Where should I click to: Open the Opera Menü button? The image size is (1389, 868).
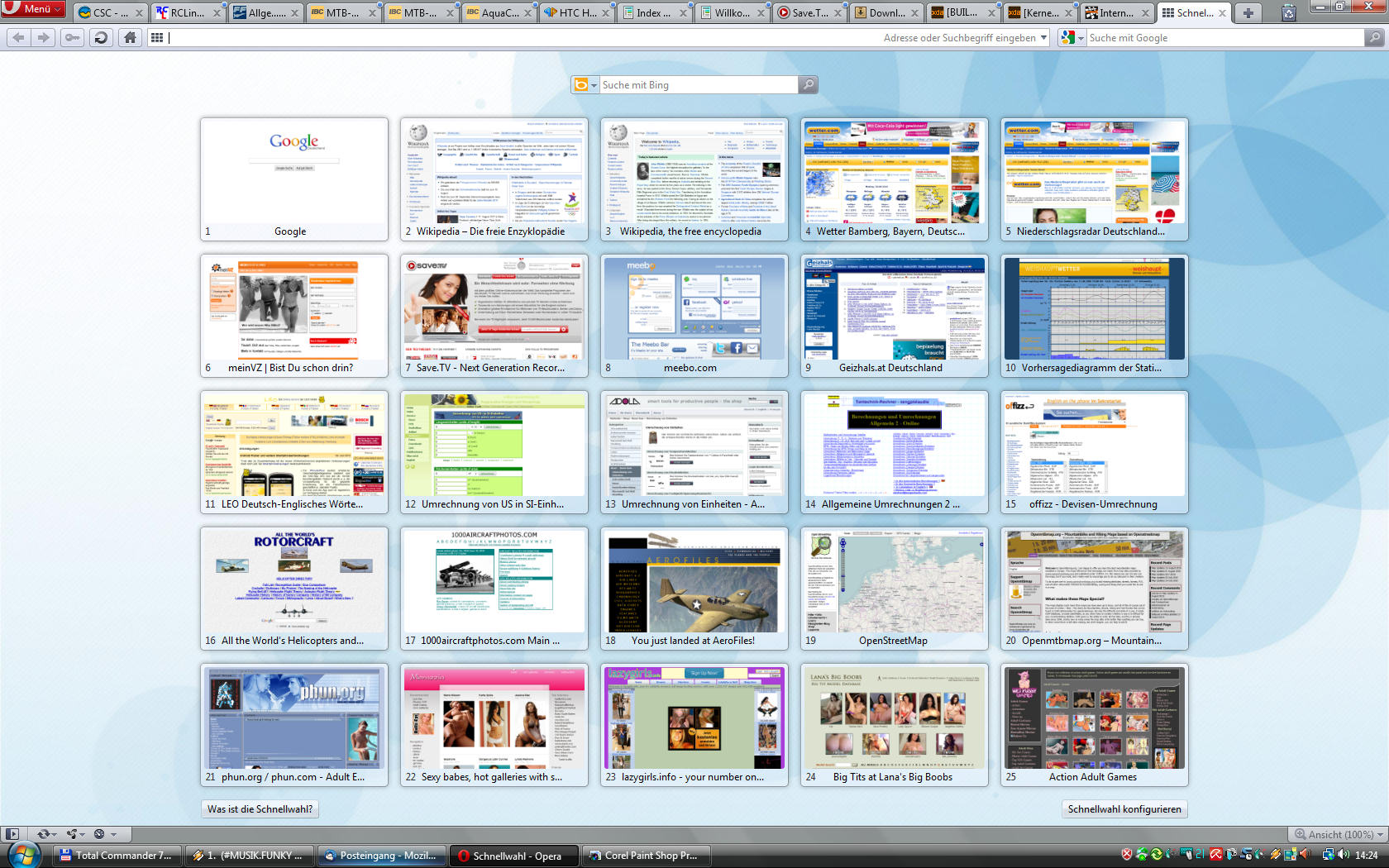pyautogui.click(x=33, y=9)
